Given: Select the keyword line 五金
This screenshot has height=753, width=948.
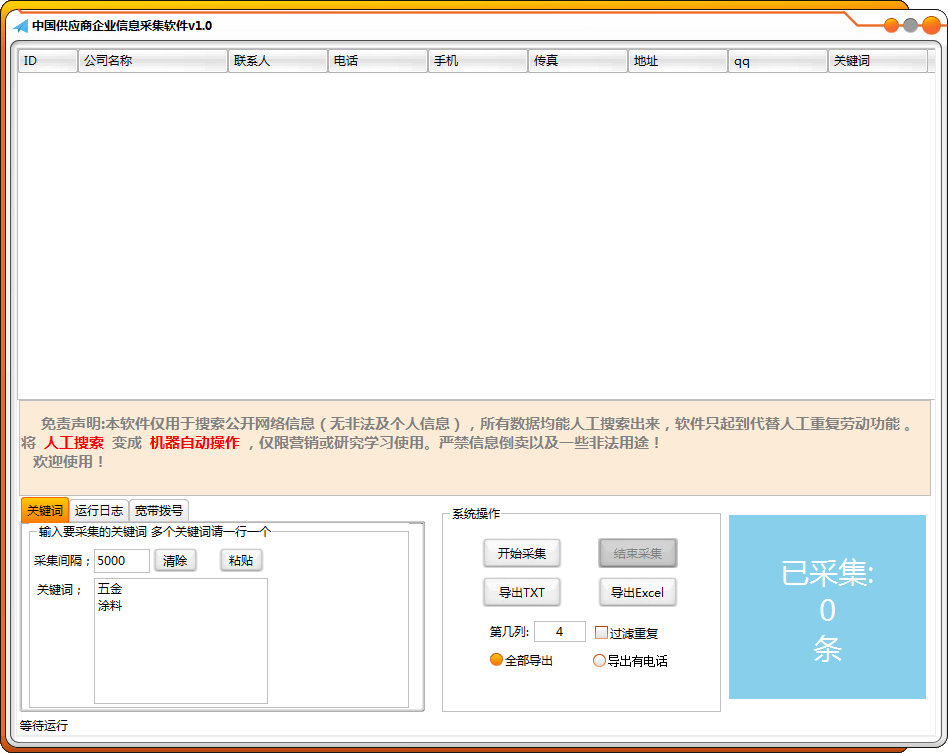Looking at the screenshot, I should 110,588.
